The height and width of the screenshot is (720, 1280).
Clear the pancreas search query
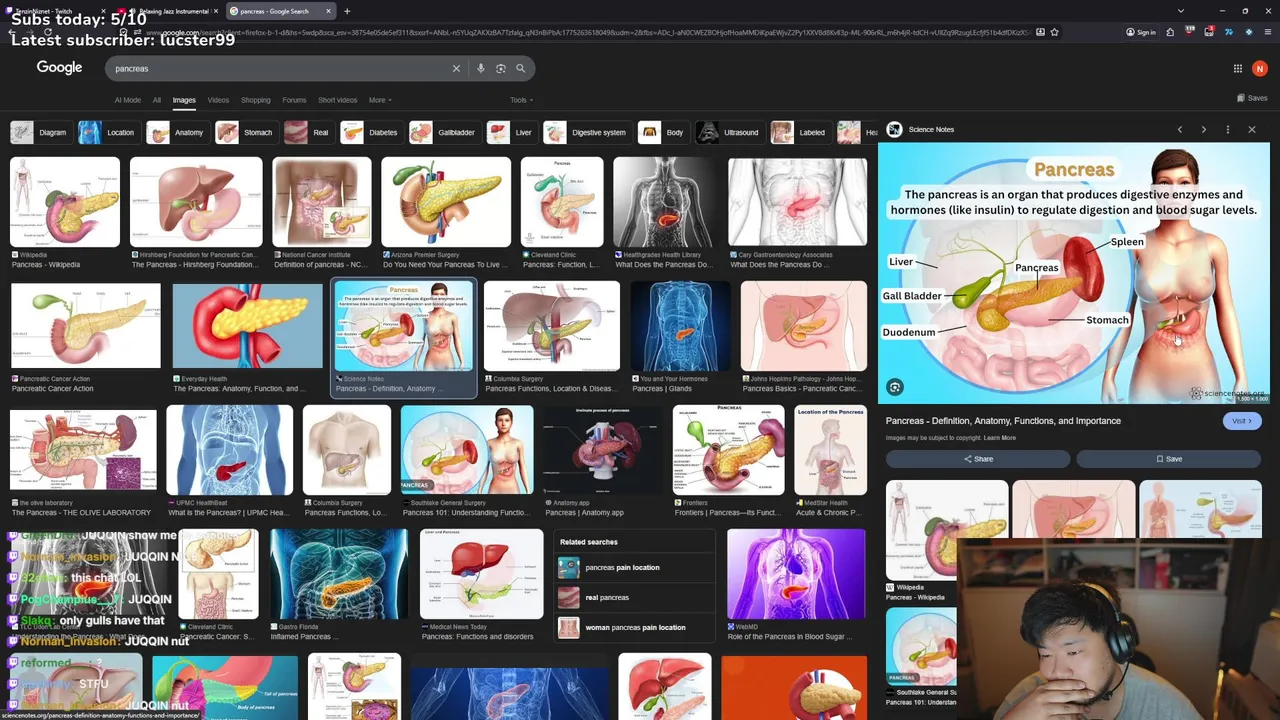coord(456,69)
